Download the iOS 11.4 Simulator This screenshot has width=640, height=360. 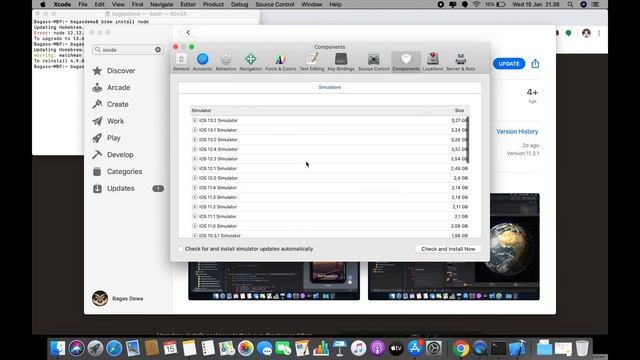coord(195,187)
